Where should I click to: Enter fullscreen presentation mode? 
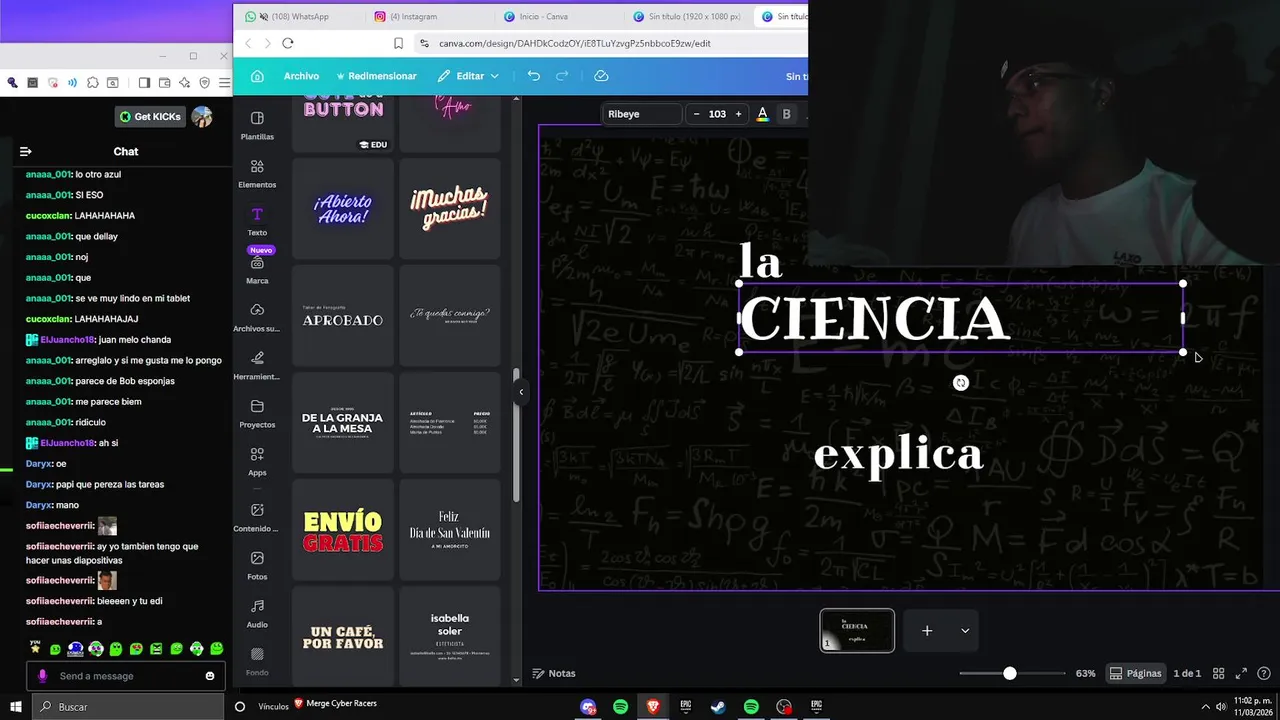click(x=1241, y=674)
